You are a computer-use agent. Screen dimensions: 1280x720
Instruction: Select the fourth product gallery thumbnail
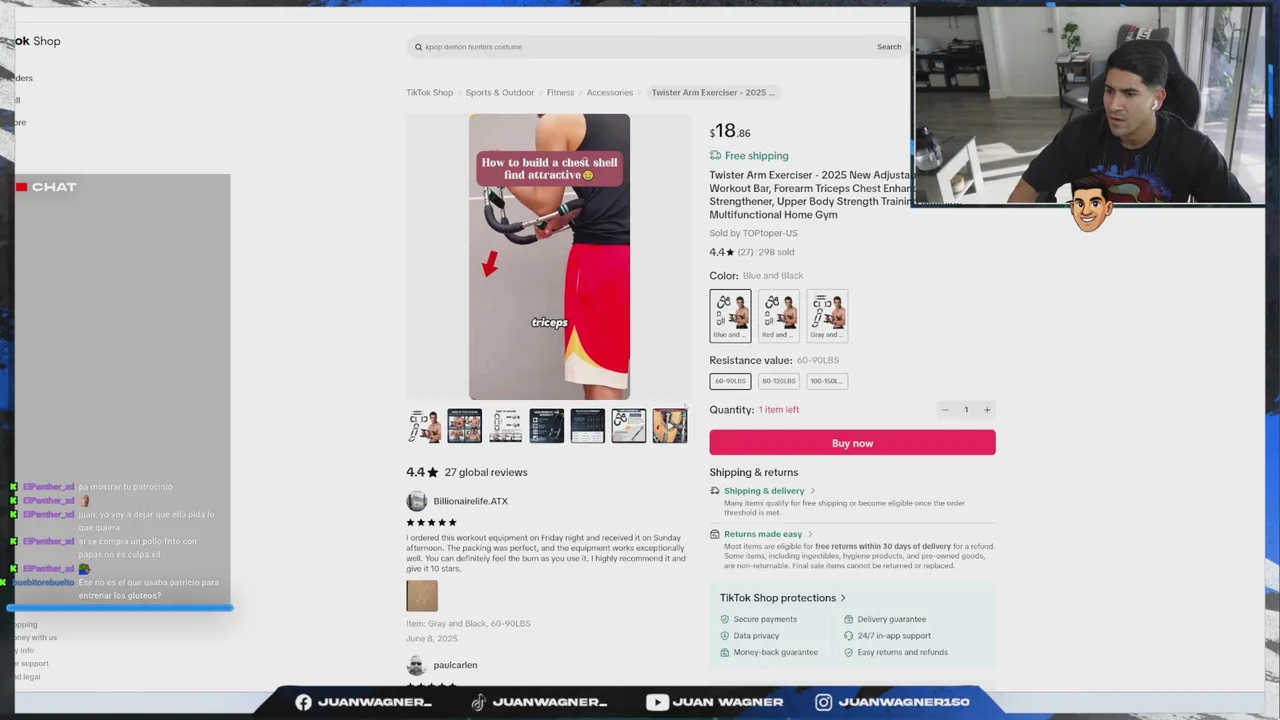pyautogui.click(x=547, y=426)
